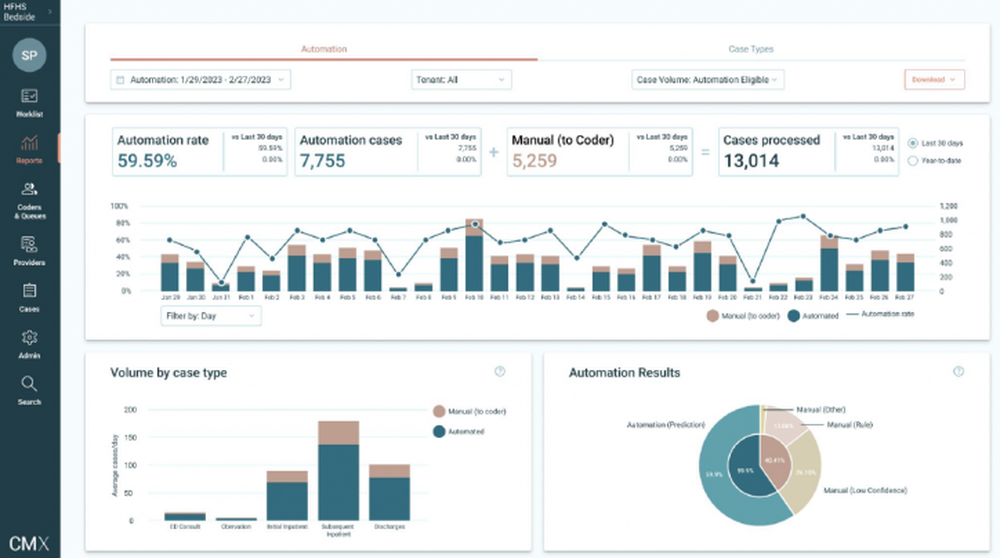Toggle Automated legend in daily chart
This screenshot has height=558, width=1000.
(x=813, y=316)
